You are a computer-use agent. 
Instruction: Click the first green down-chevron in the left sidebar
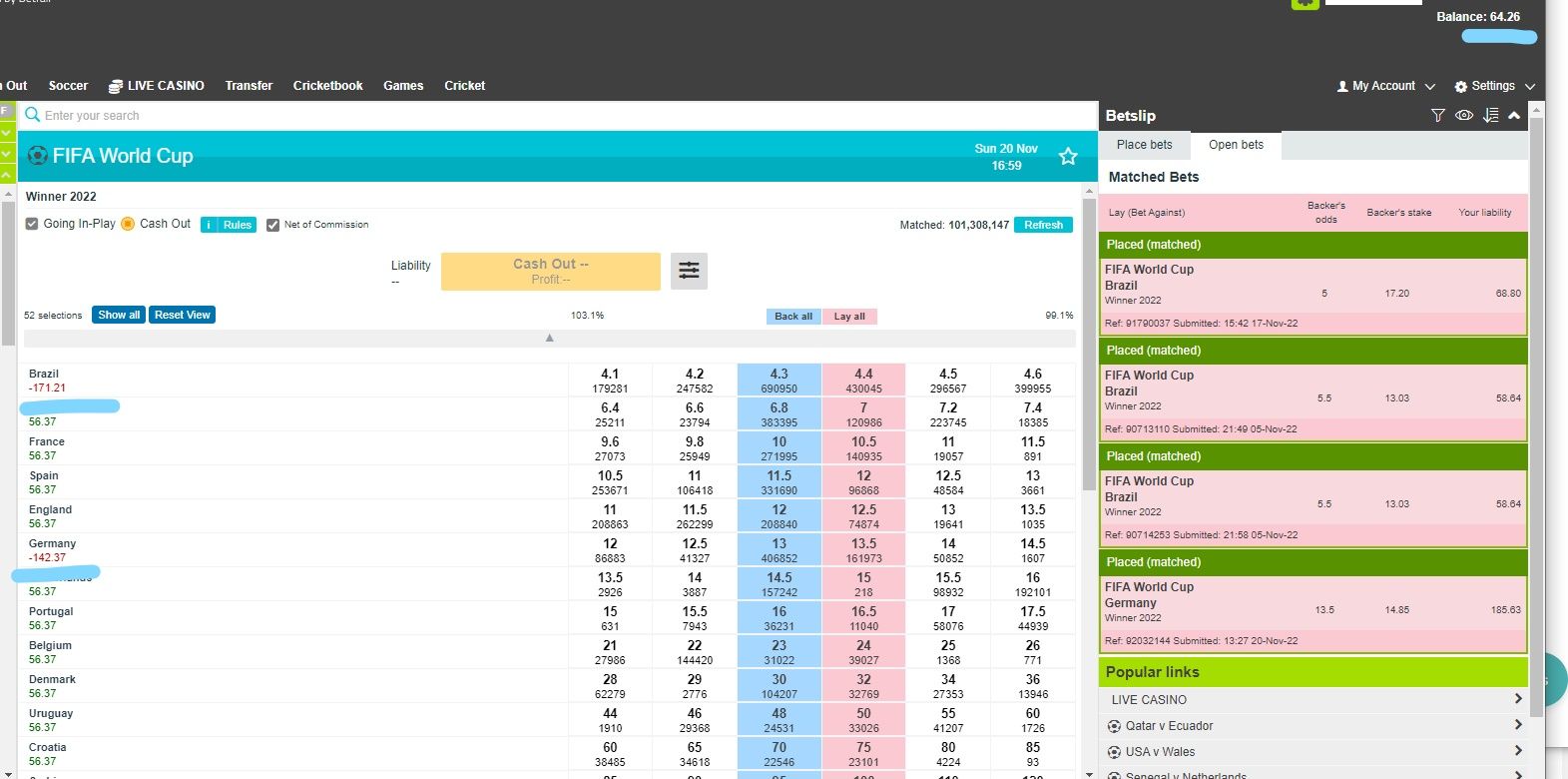(7, 133)
